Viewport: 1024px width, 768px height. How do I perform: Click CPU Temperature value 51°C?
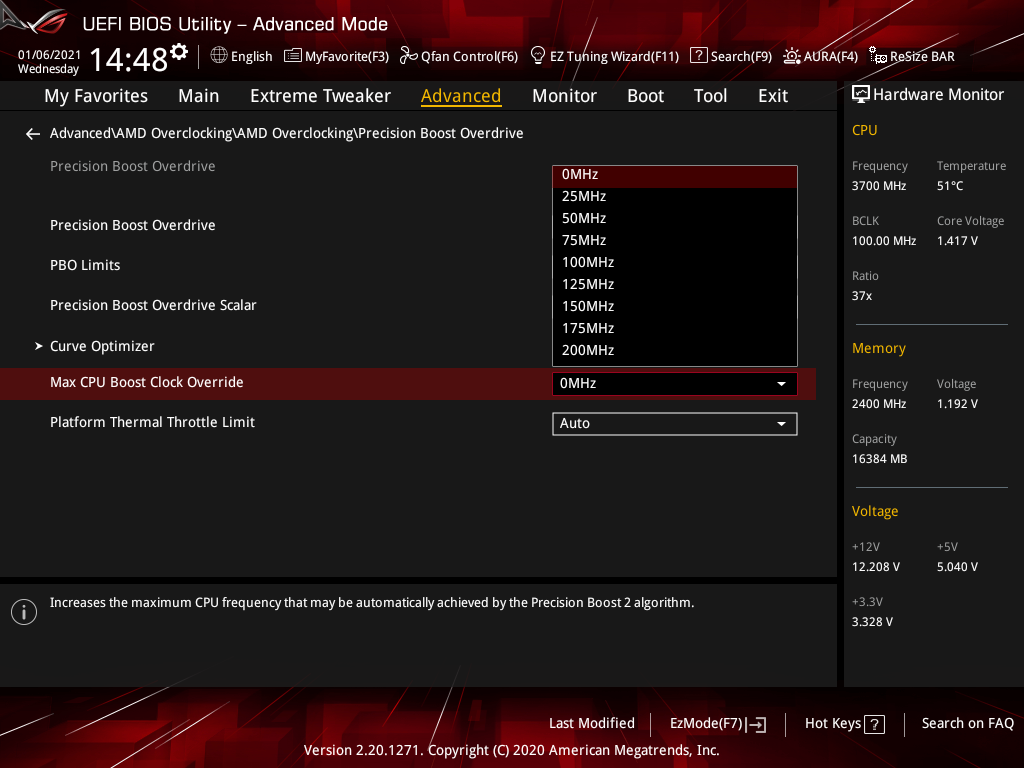click(950, 186)
